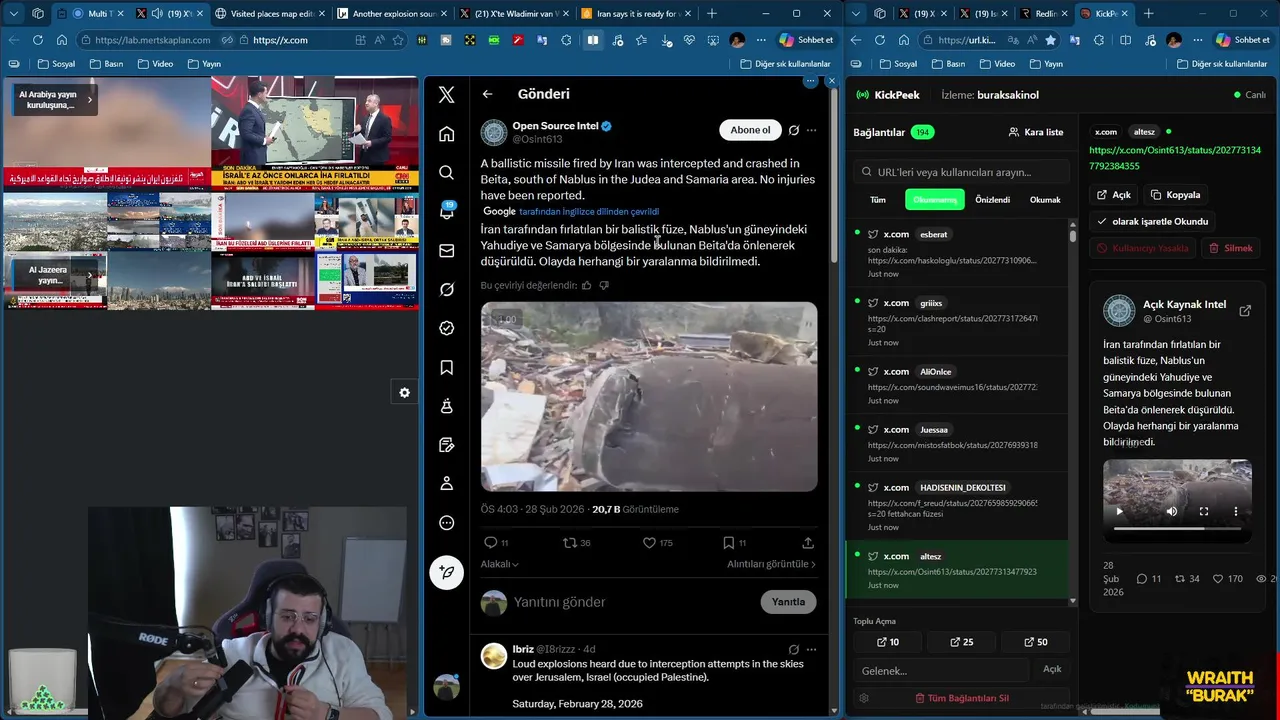Fullscreen the KickPeek preview video
The height and width of the screenshot is (720, 1280).
[1204, 511]
